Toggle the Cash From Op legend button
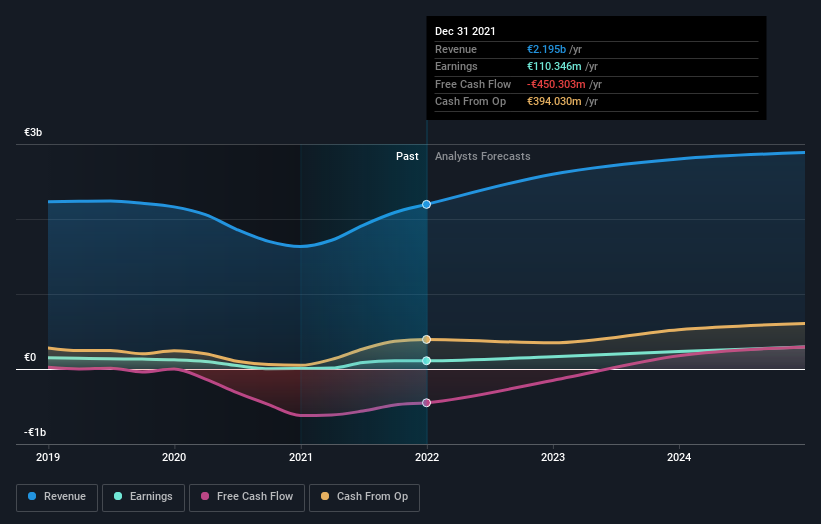The image size is (821, 524). (x=364, y=497)
